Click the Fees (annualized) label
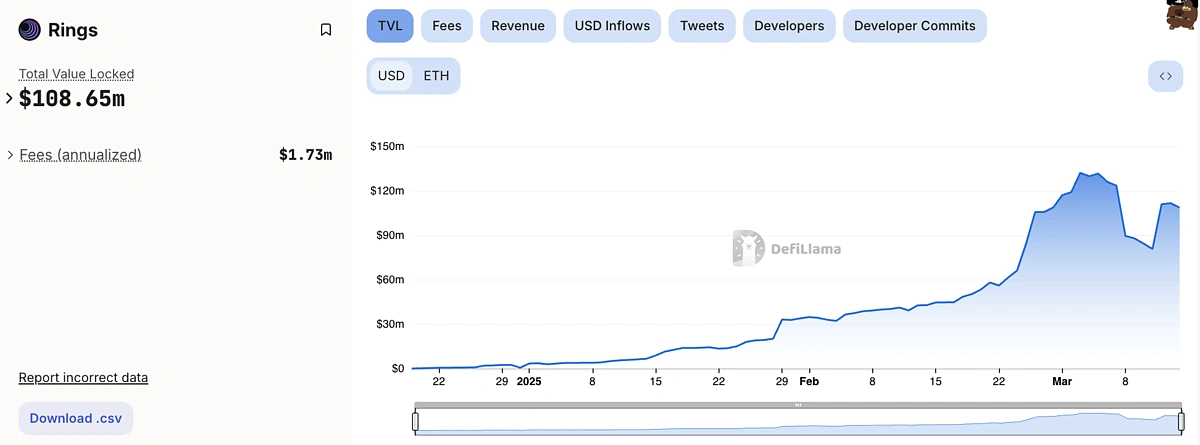 81,155
